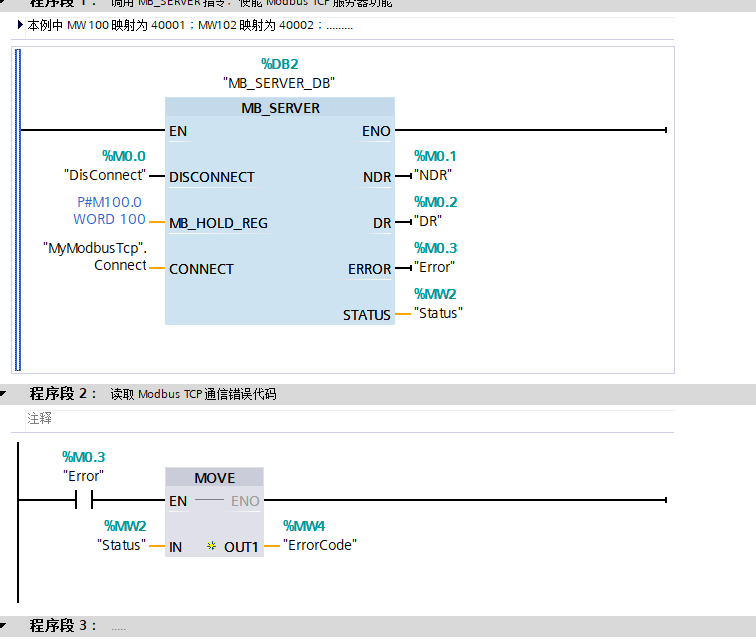Viewport: 756px width, 639px height.
Task: Select the "DisConnect" operand at DISCONNECT input
Action: click(x=105, y=175)
